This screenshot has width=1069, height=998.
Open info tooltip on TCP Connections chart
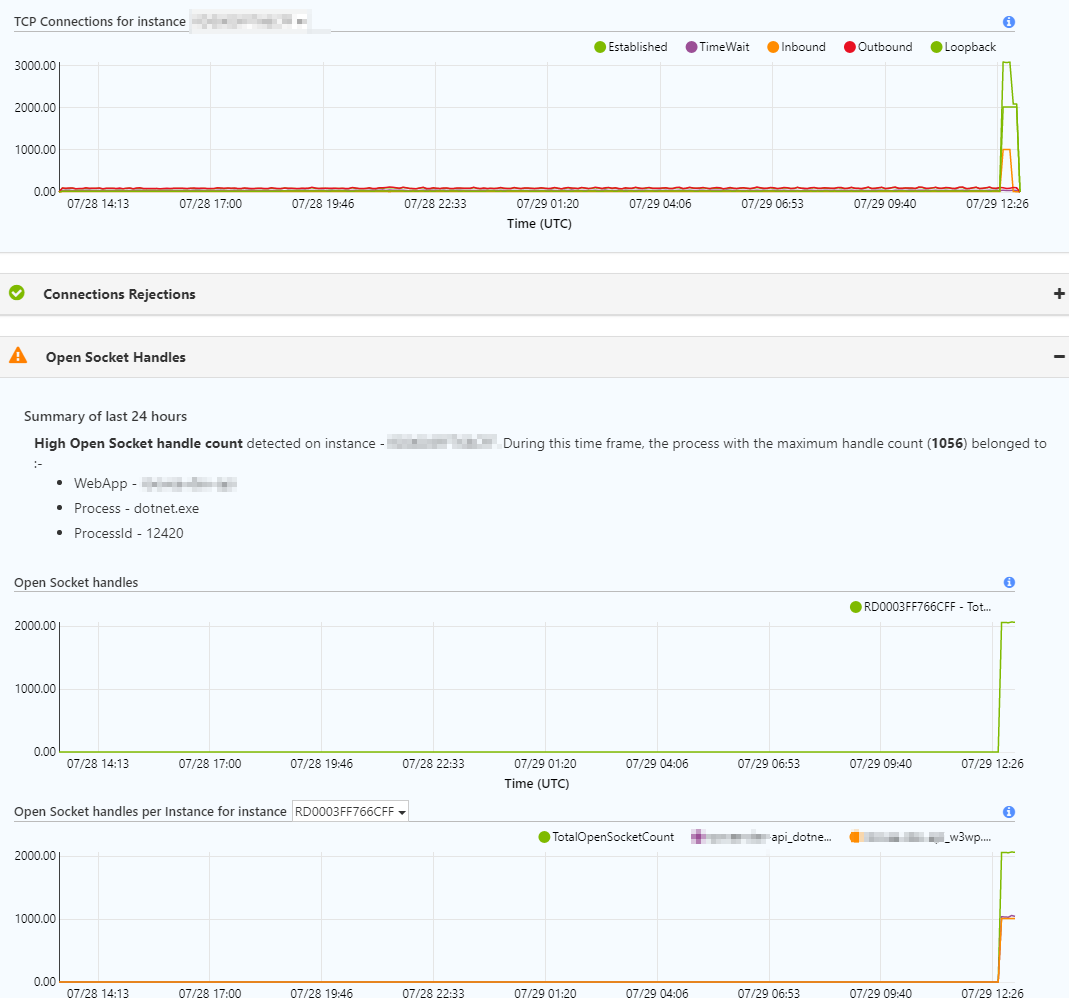(1008, 21)
